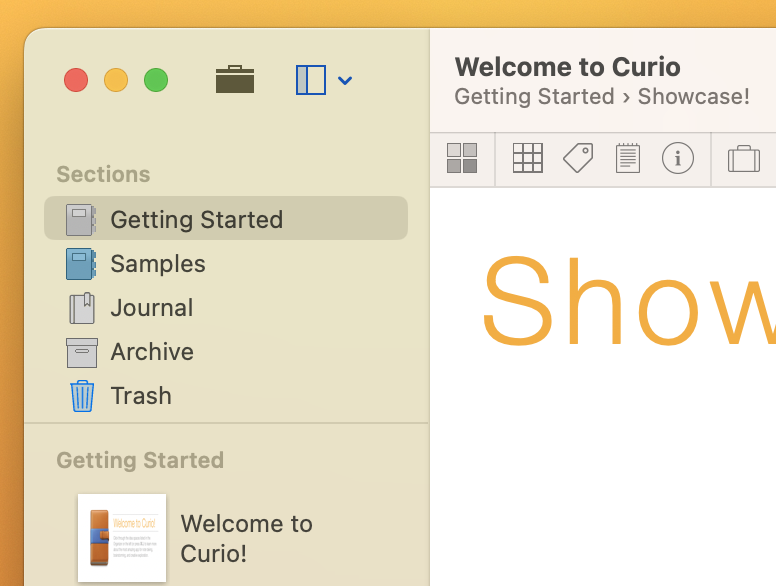Open the Trash section
The image size is (776, 586).
point(226,395)
